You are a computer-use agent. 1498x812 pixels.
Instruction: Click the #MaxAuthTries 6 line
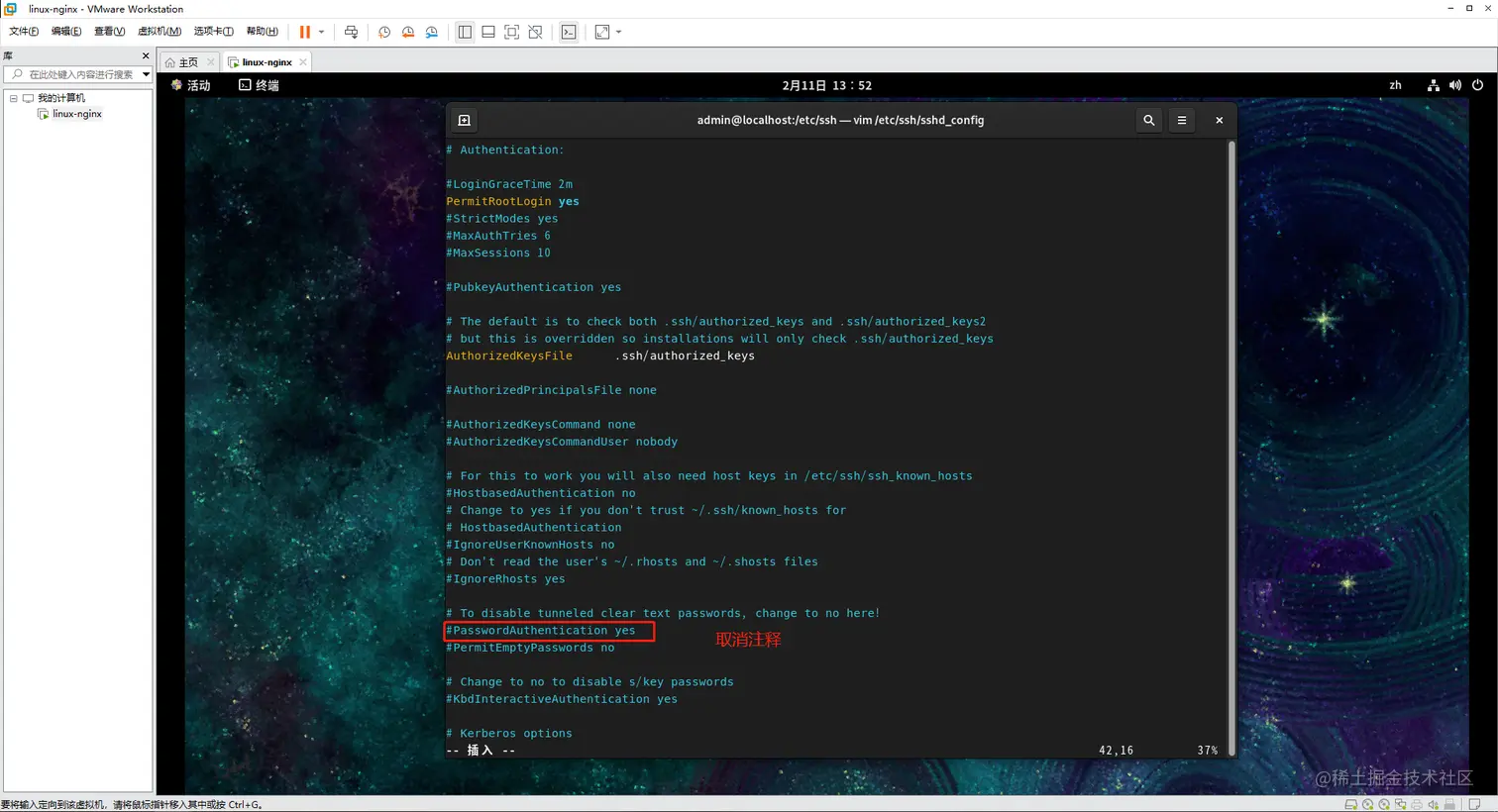[x=498, y=236]
